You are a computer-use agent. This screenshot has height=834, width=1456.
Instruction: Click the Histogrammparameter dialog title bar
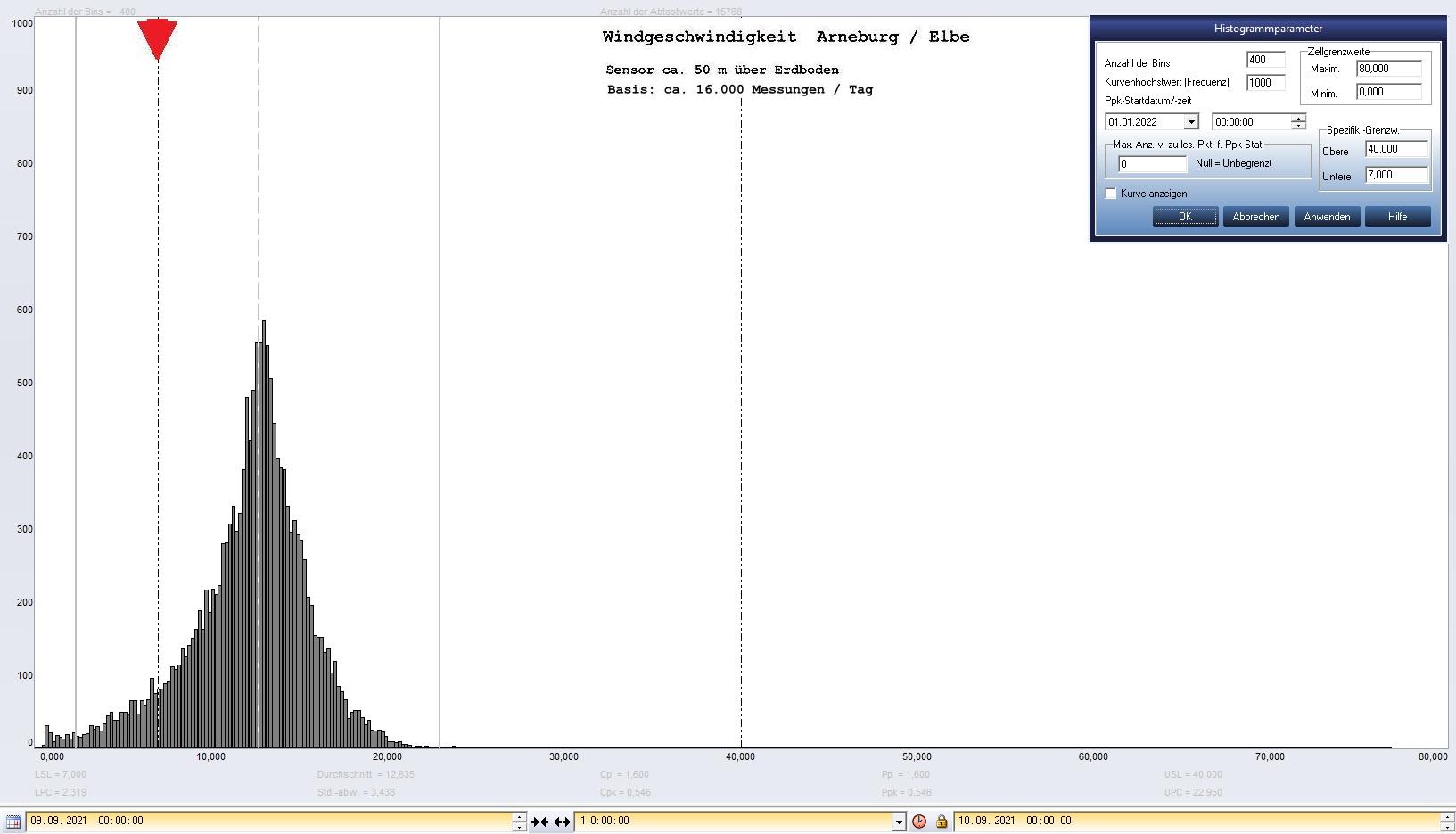click(1268, 29)
